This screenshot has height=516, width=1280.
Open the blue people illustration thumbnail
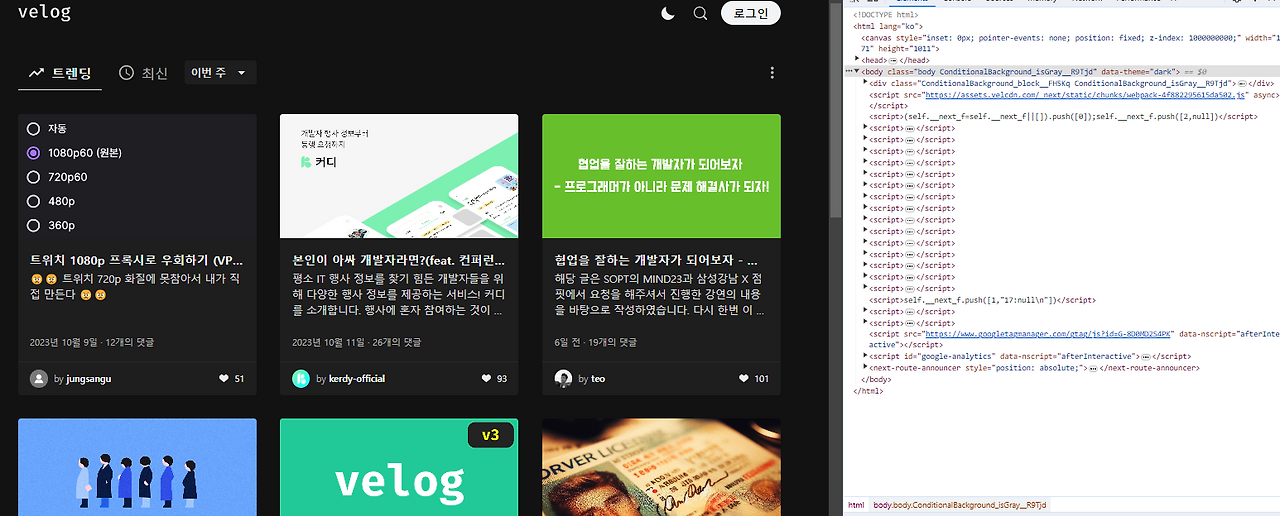click(x=137, y=467)
